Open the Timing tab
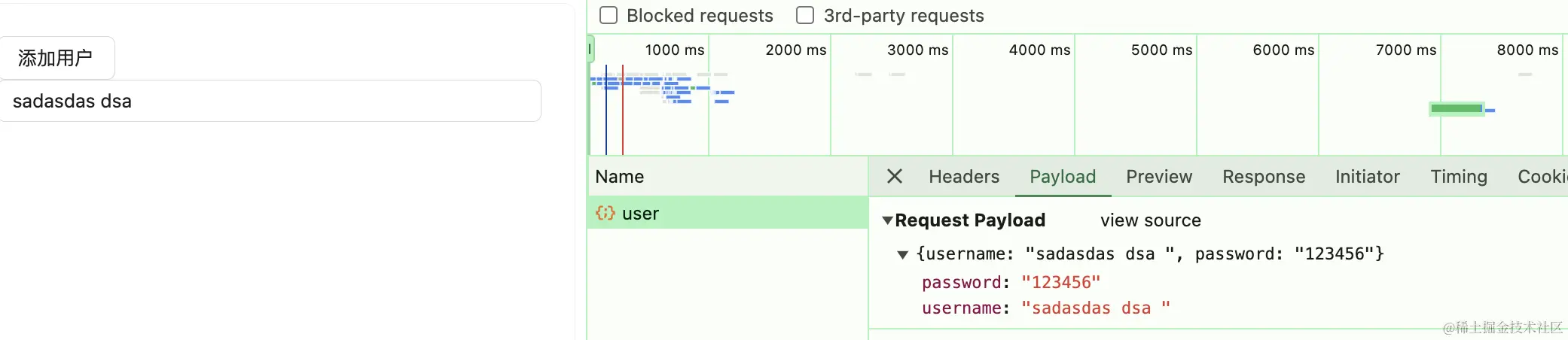 (x=1458, y=177)
